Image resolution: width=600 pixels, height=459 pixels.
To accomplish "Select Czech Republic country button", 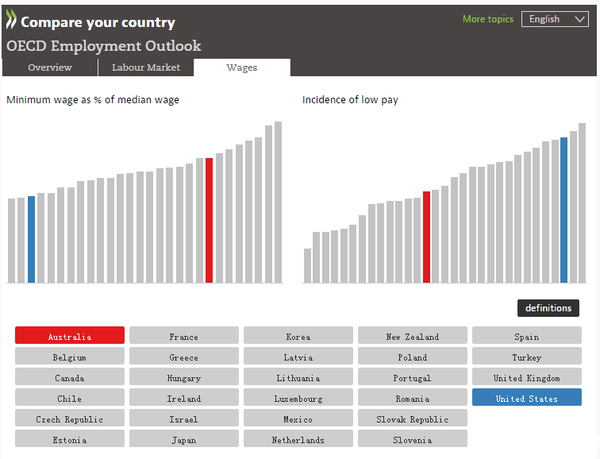I will (x=70, y=419).
